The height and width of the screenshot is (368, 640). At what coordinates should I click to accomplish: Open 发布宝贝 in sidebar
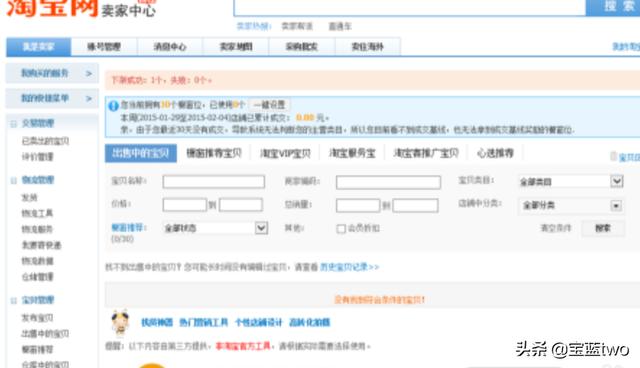pyautogui.click(x=38, y=318)
